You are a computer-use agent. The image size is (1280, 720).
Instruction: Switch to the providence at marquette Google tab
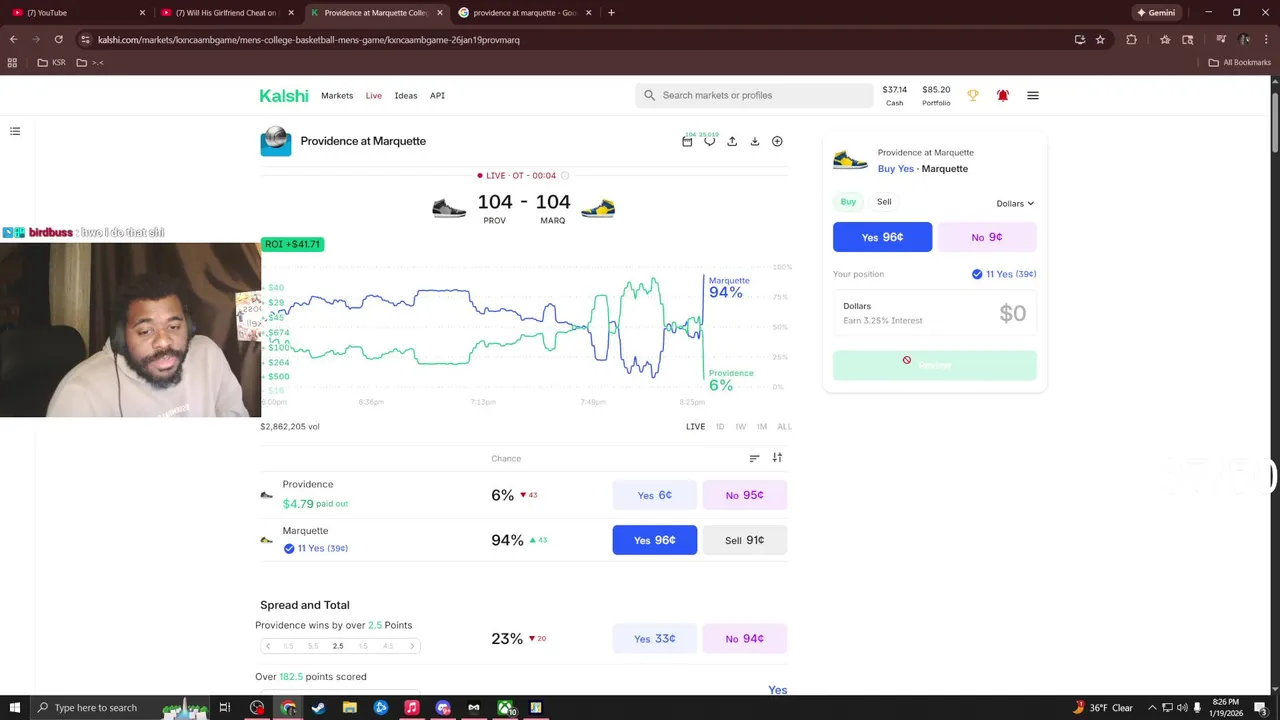pyautogui.click(x=526, y=13)
